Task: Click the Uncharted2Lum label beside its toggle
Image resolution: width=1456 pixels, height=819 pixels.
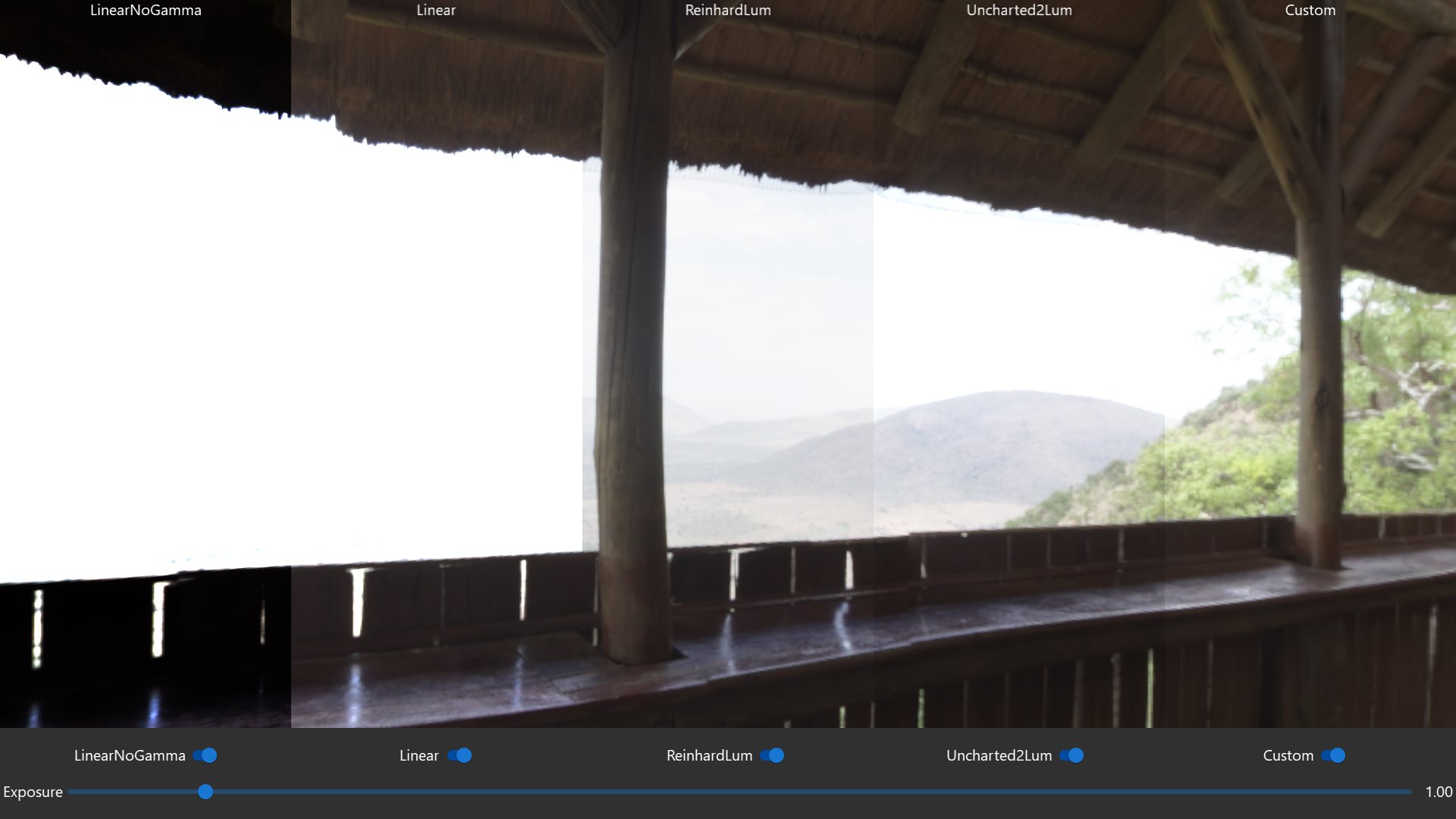Action: [999, 755]
